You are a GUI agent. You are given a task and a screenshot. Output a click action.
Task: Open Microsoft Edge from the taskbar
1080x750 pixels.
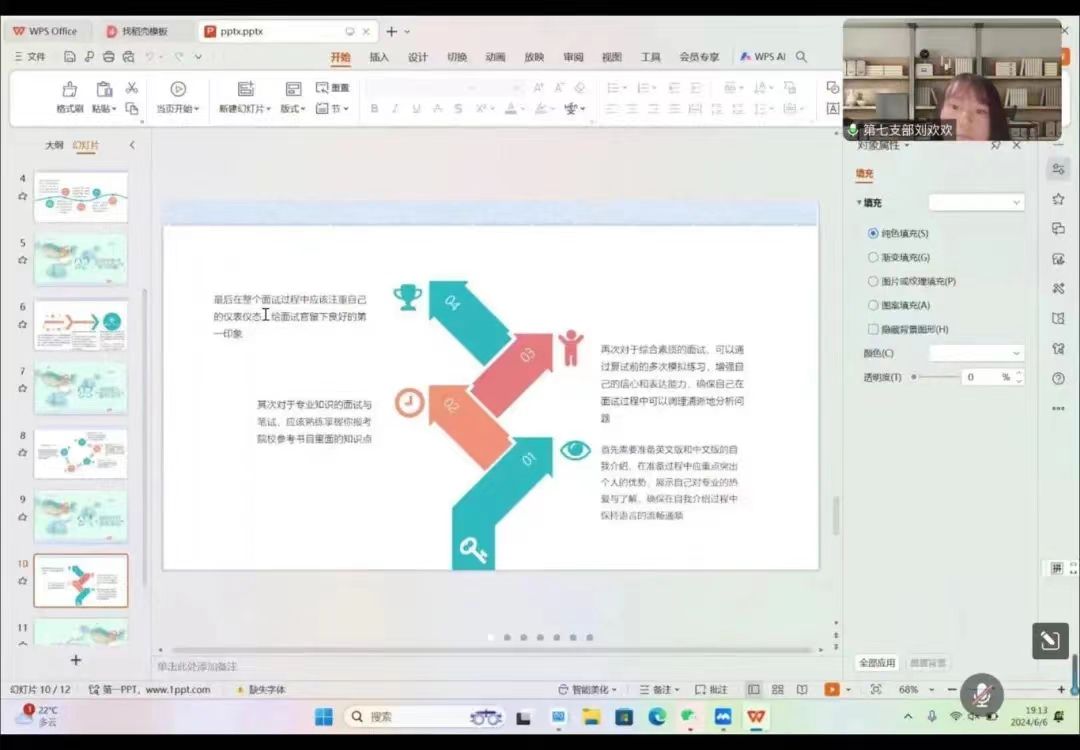pyautogui.click(x=657, y=717)
